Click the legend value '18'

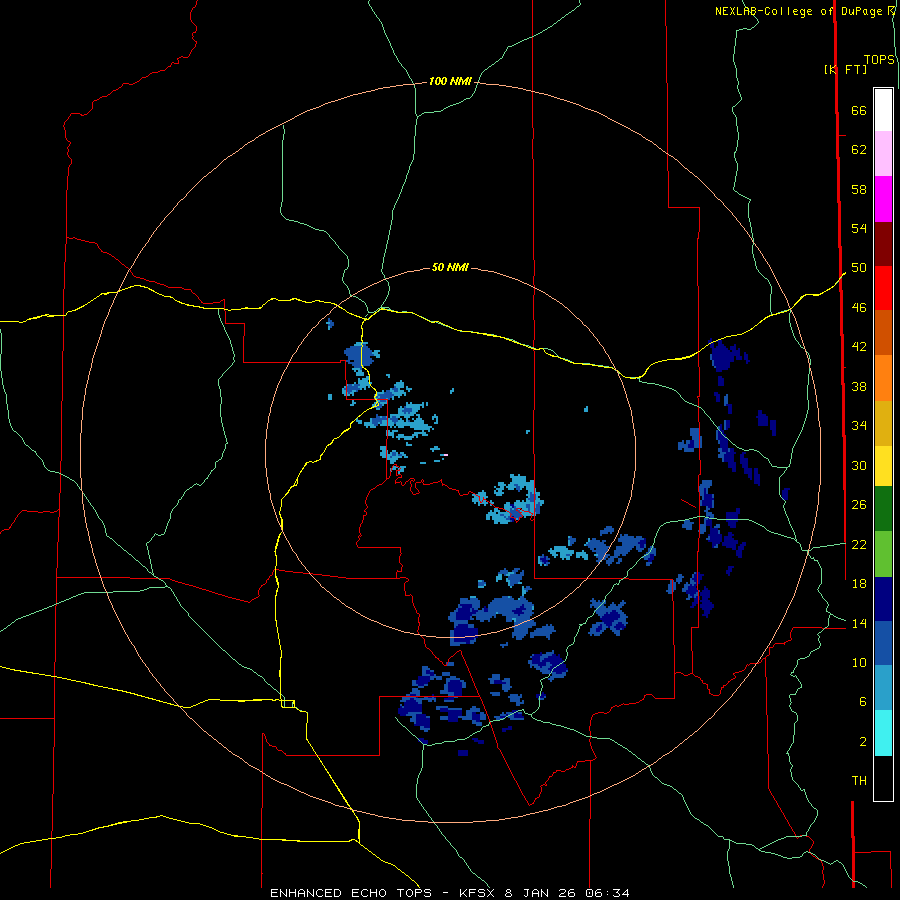coord(859,584)
